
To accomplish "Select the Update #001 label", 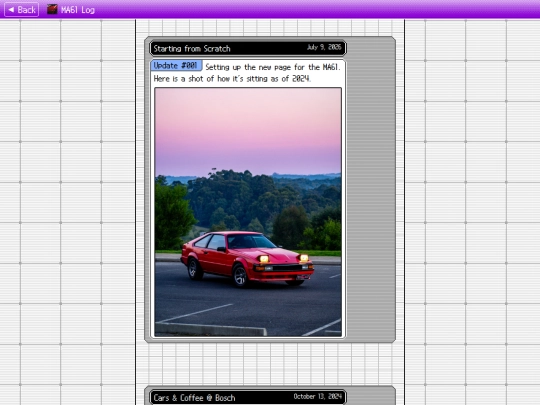I will click(176, 65).
